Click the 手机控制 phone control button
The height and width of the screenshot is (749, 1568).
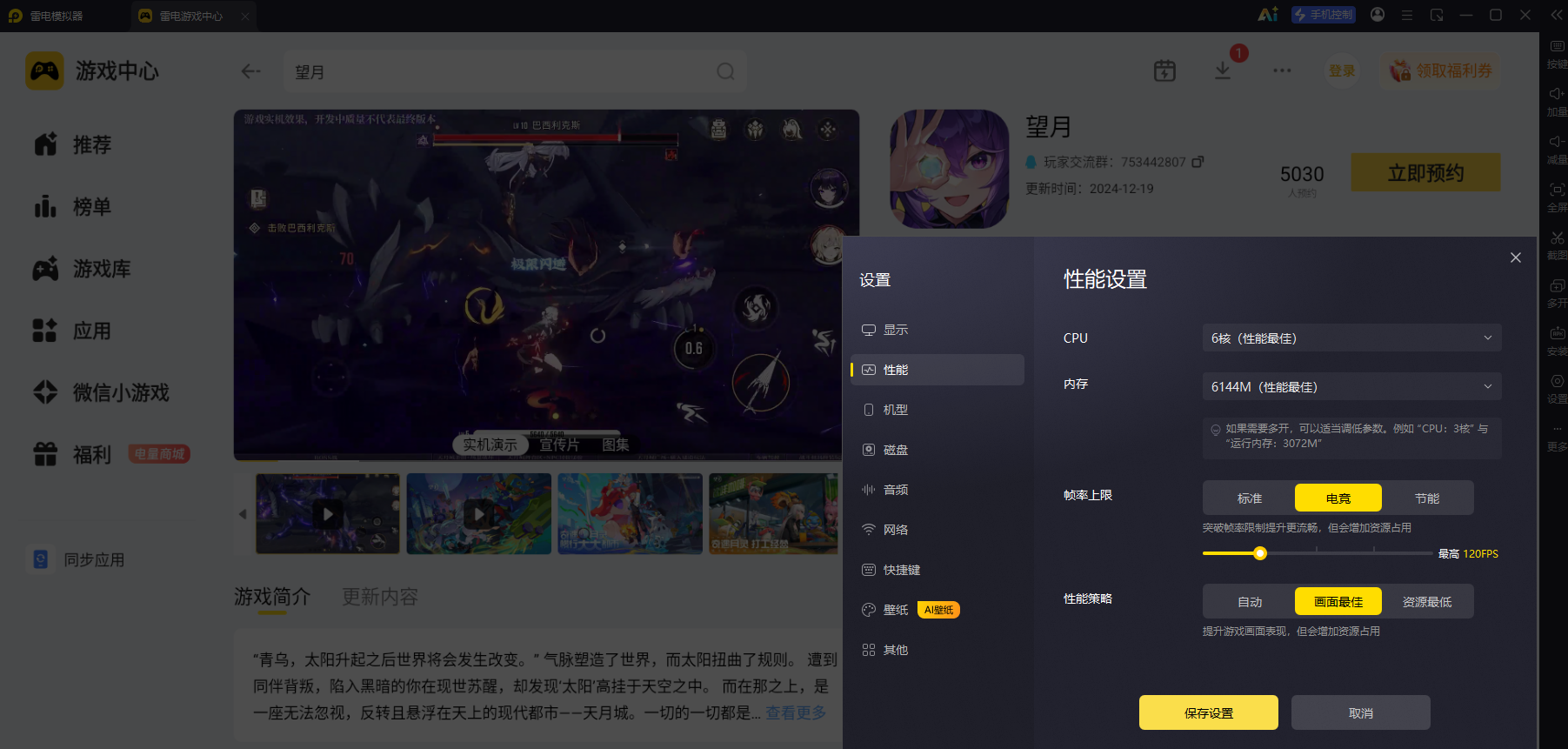[1324, 15]
